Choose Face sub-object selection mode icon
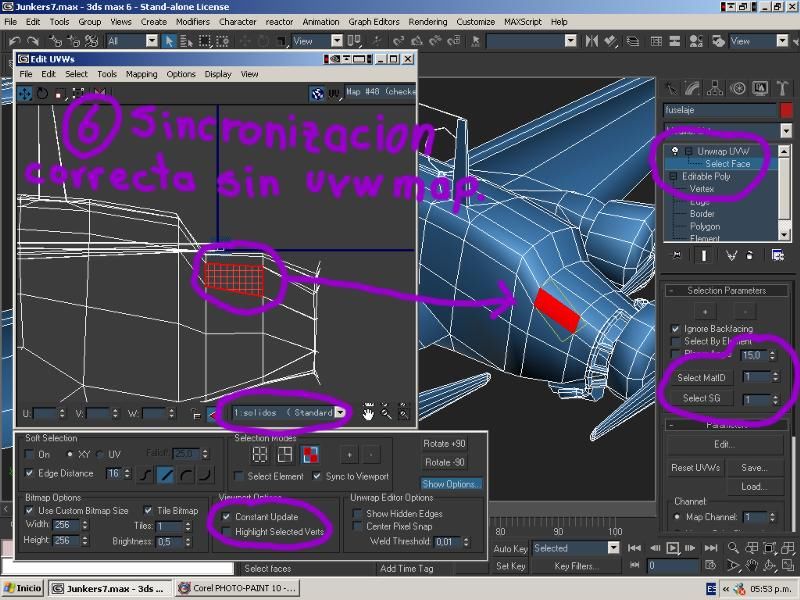The height and width of the screenshot is (600, 800). [310, 454]
